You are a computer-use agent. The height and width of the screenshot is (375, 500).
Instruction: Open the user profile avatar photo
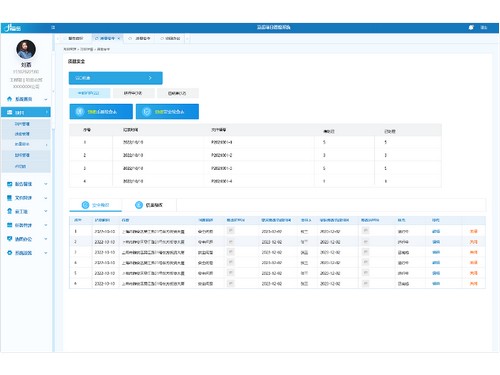click(26, 49)
